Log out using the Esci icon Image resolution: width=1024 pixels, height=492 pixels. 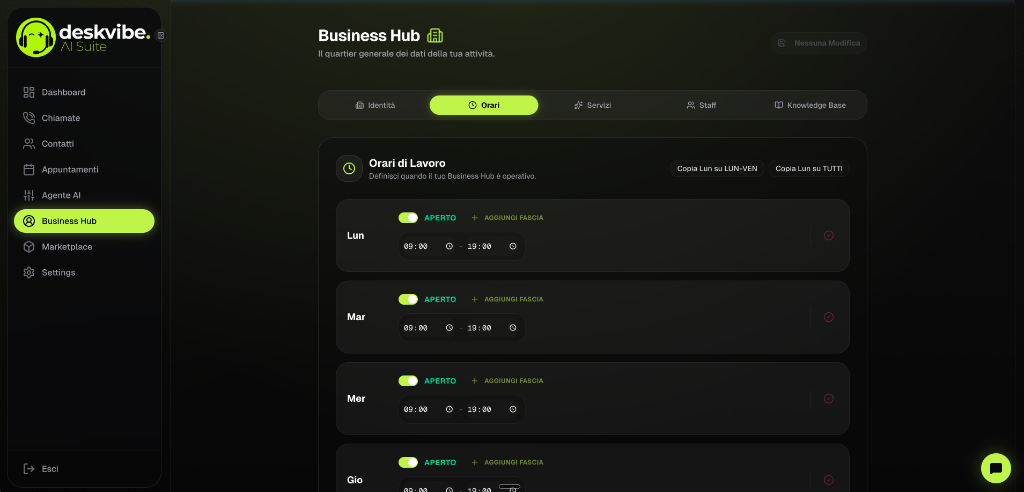point(29,468)
